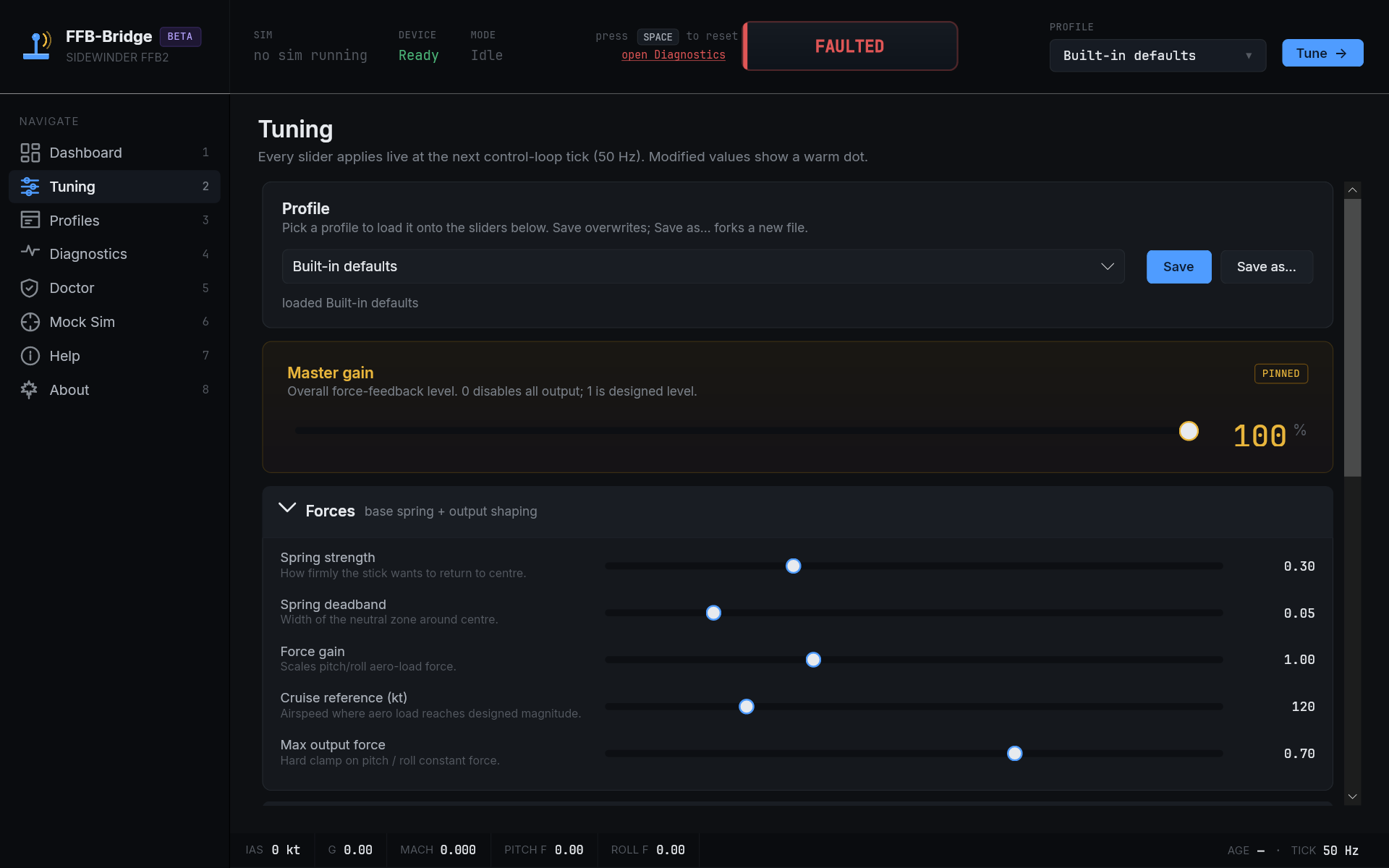Collapse the Forces section chevron
Image resolution: width=1389 pixels, height=868 pixels.
click(287, 509)
